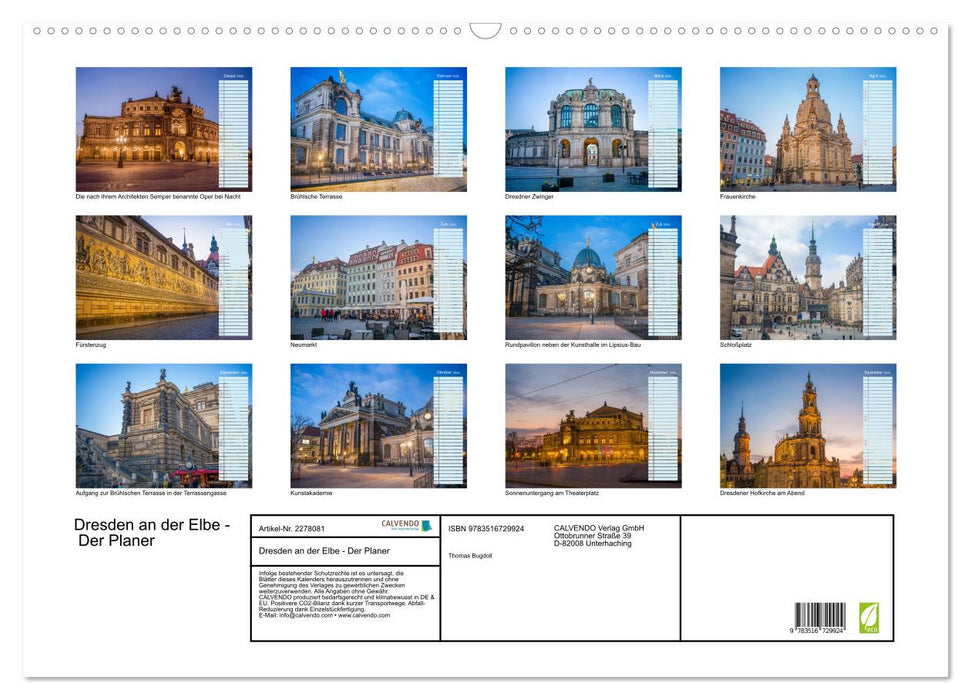The image size is (971, 700).
Task: Click the Neumarkt photo
Action: click(360, 278)
